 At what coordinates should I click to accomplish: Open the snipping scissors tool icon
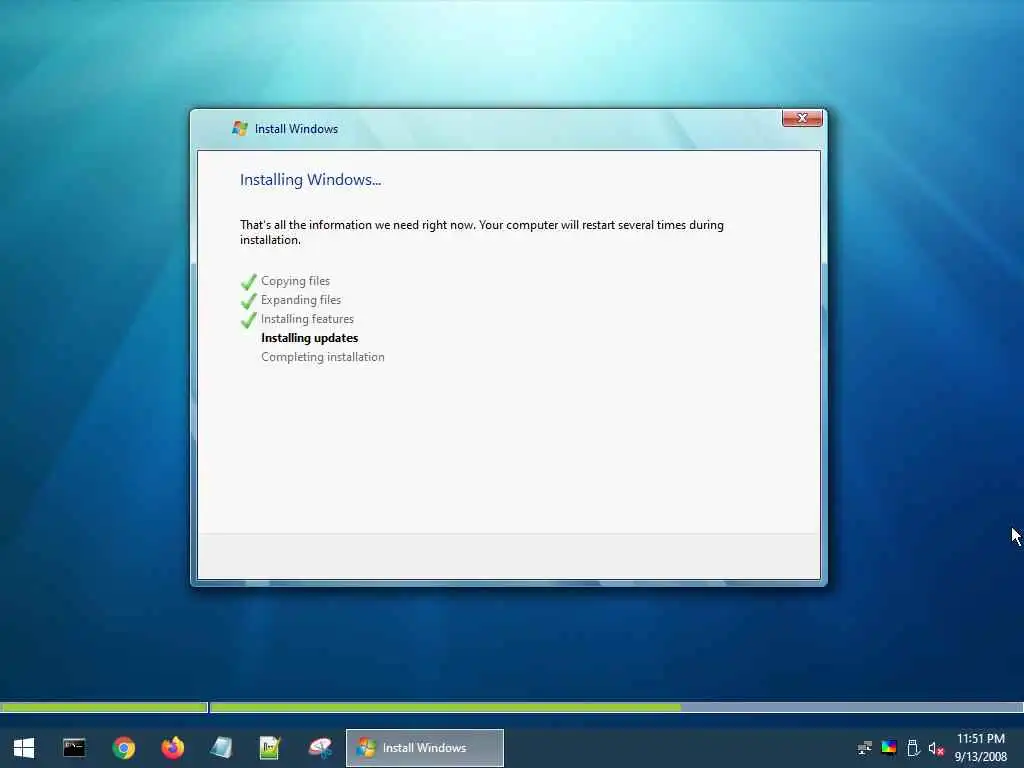pyautogui.click(x=320, y=748)
